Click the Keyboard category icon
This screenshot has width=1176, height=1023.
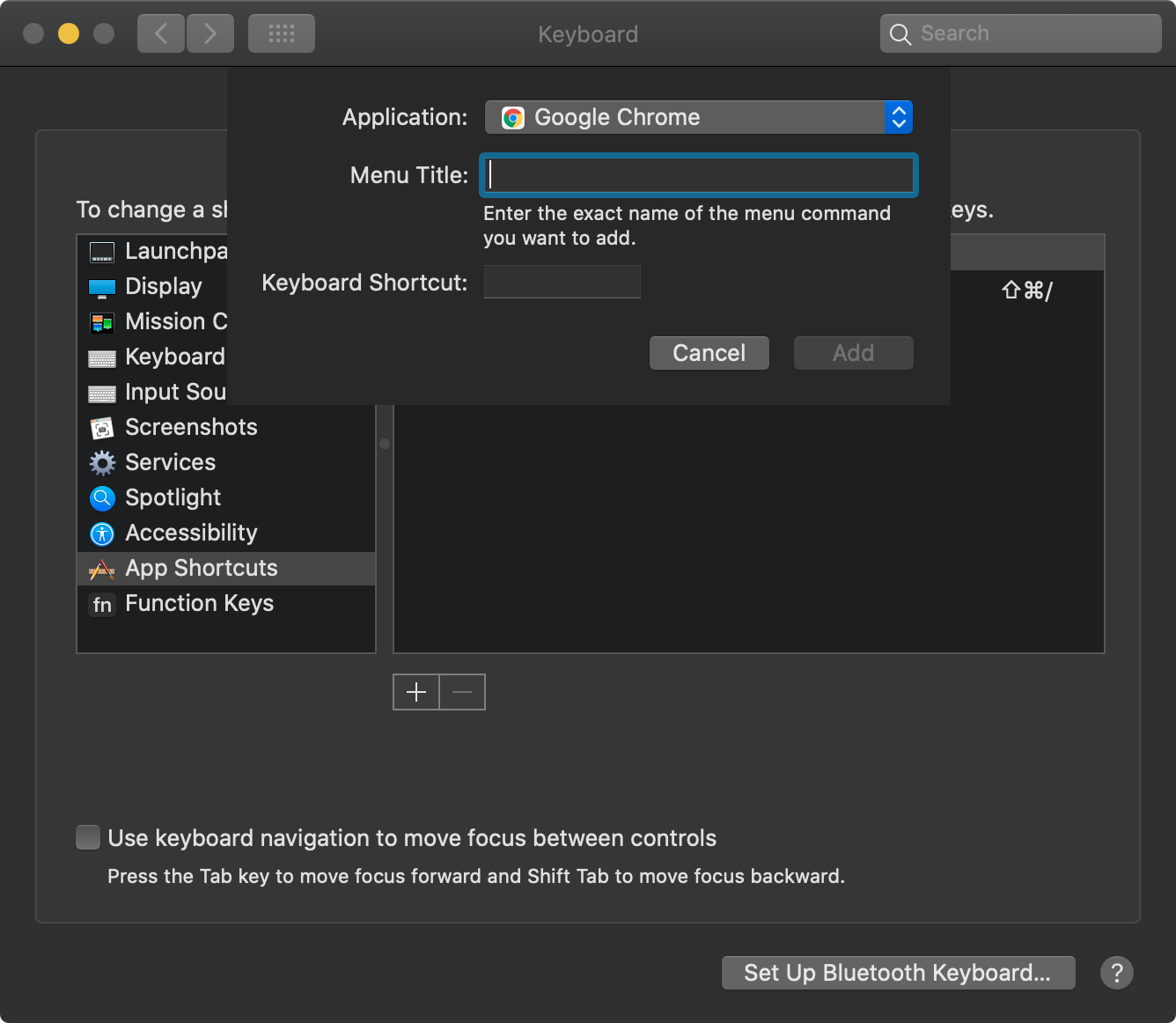pyautogui.click(x=102, y=358)
